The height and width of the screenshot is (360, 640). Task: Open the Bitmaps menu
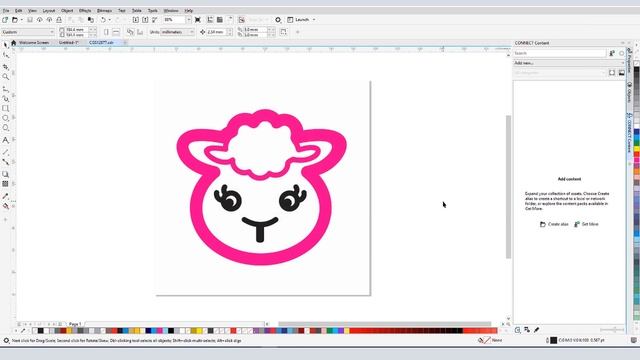[x=104, y=11]
